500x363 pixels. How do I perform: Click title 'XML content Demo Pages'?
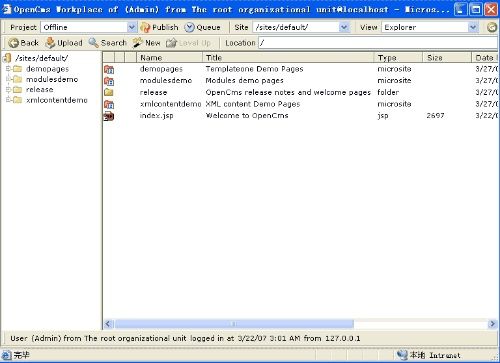(x=253, y=104)
